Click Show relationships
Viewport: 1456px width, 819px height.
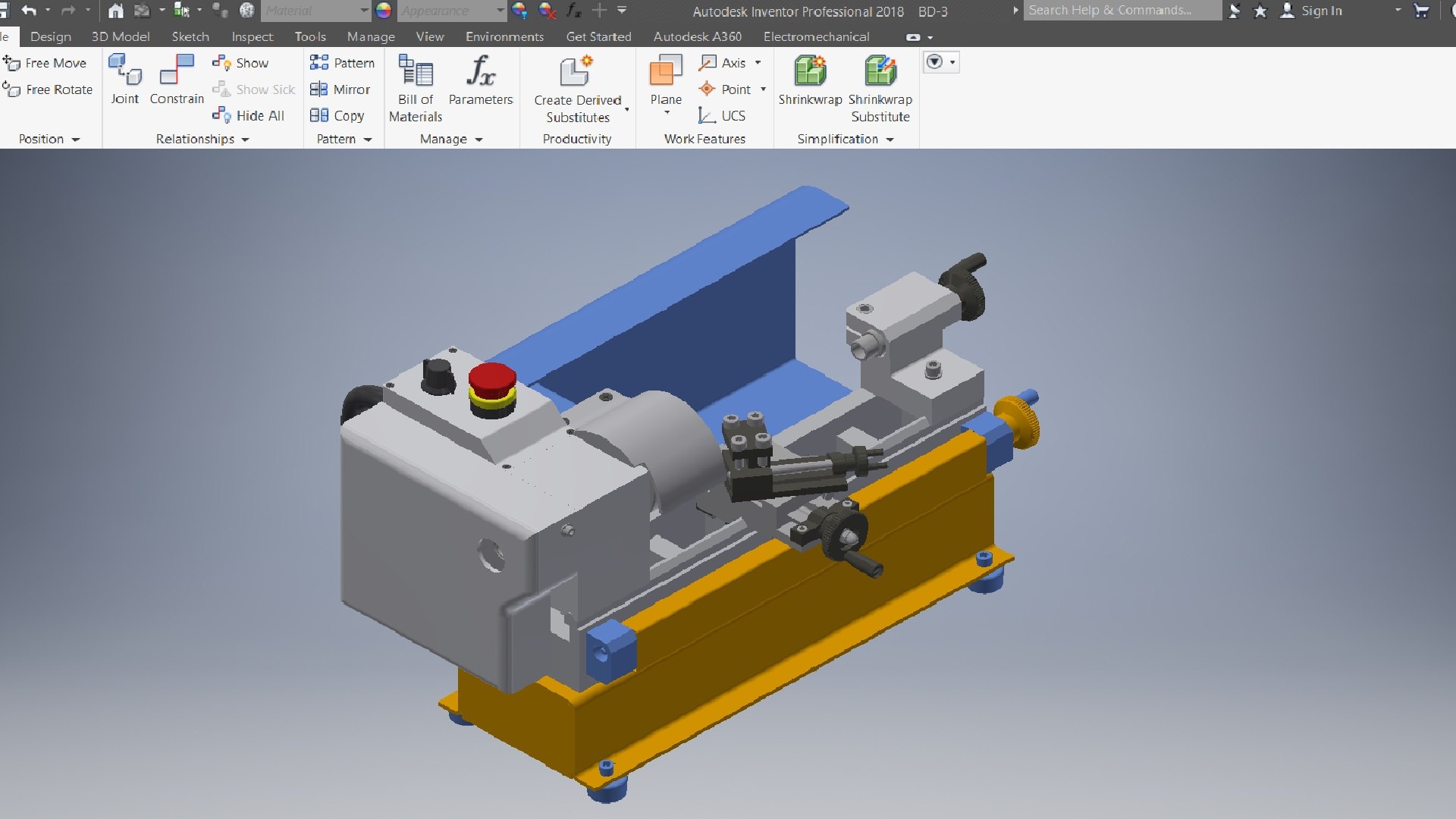(x=240, y=63)
